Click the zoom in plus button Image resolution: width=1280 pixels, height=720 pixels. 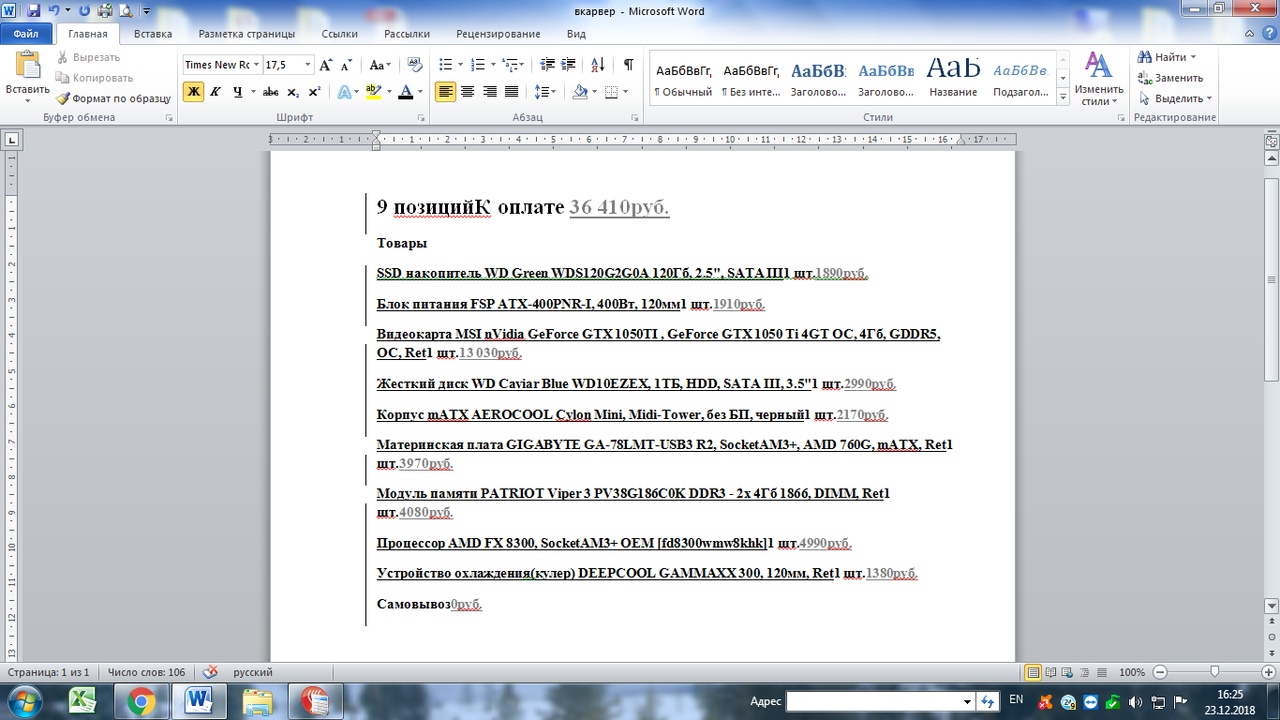[x=1271, y=672]
